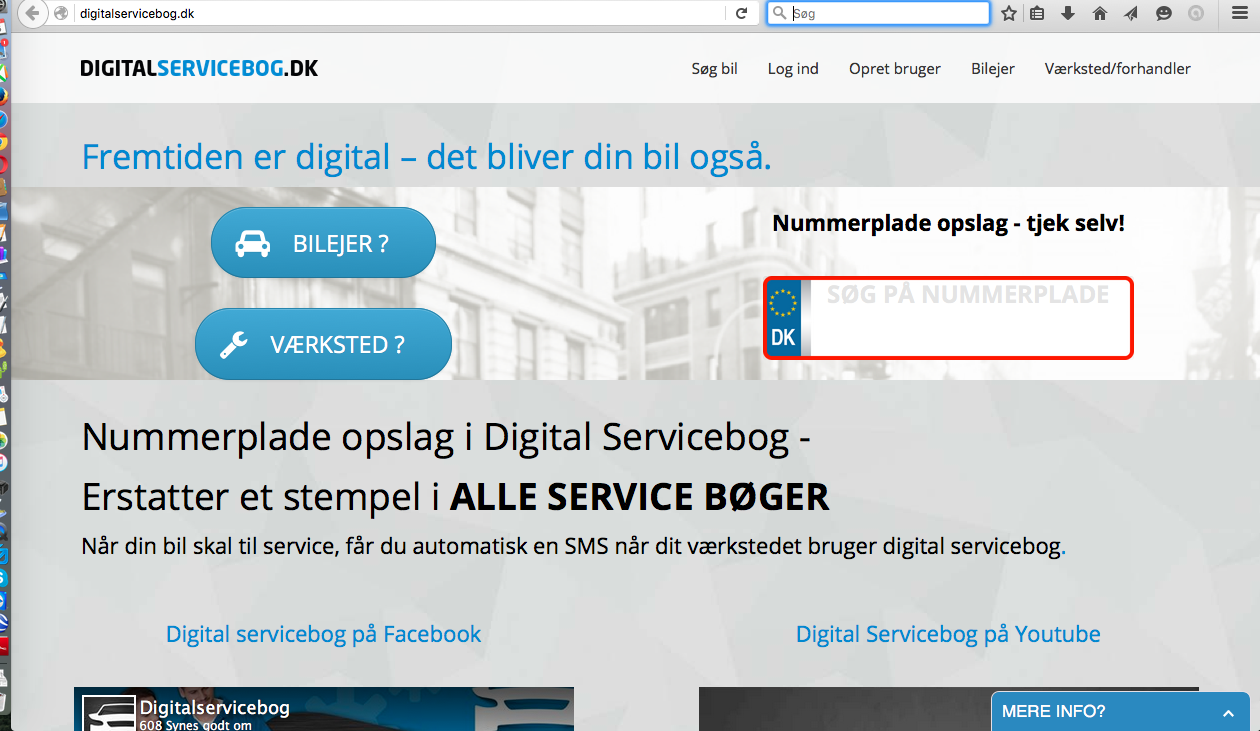Screen dimensions: 1260x731
Task: Click the DIGITALSERVICEBOG.DK logo
Action: [x=199, y=68]
